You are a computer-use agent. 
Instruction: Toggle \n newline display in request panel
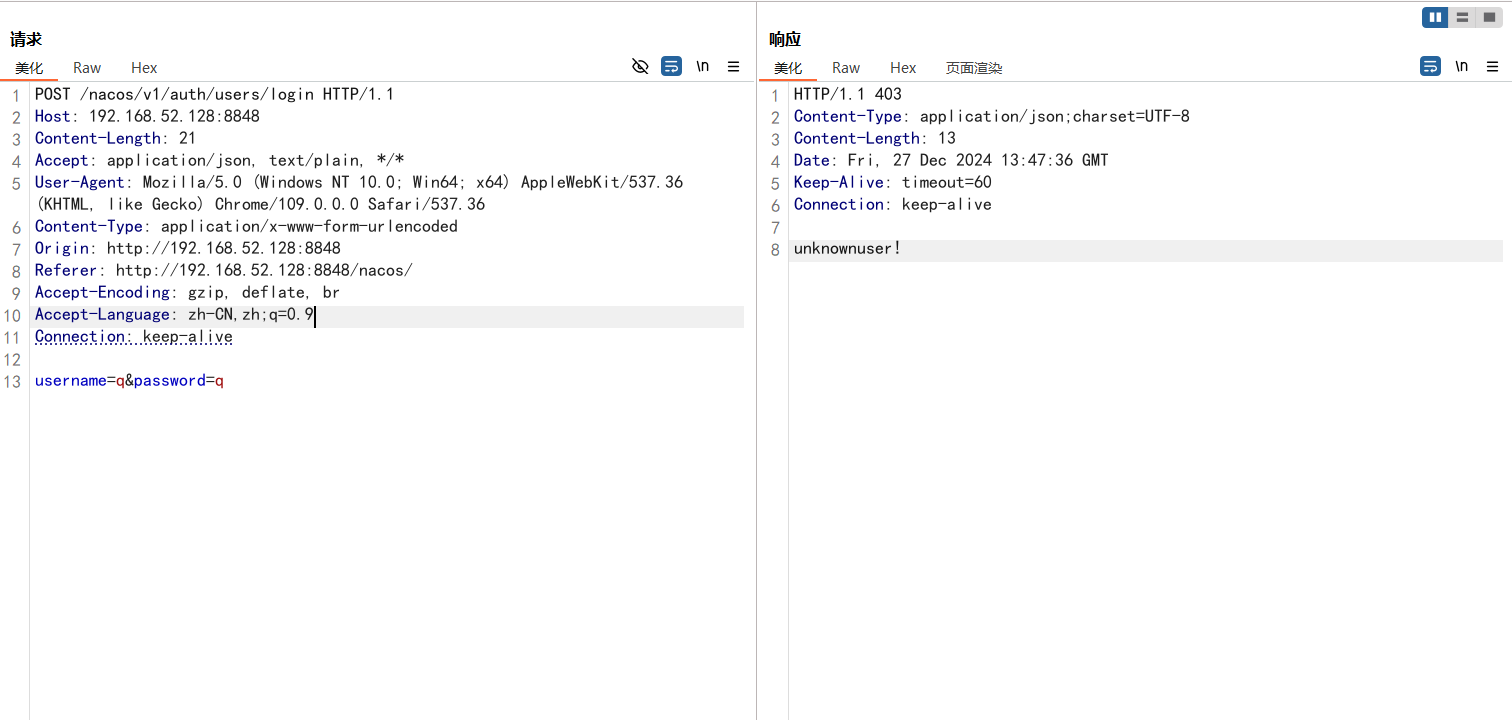pyautogui.click(x=703, y=66)
